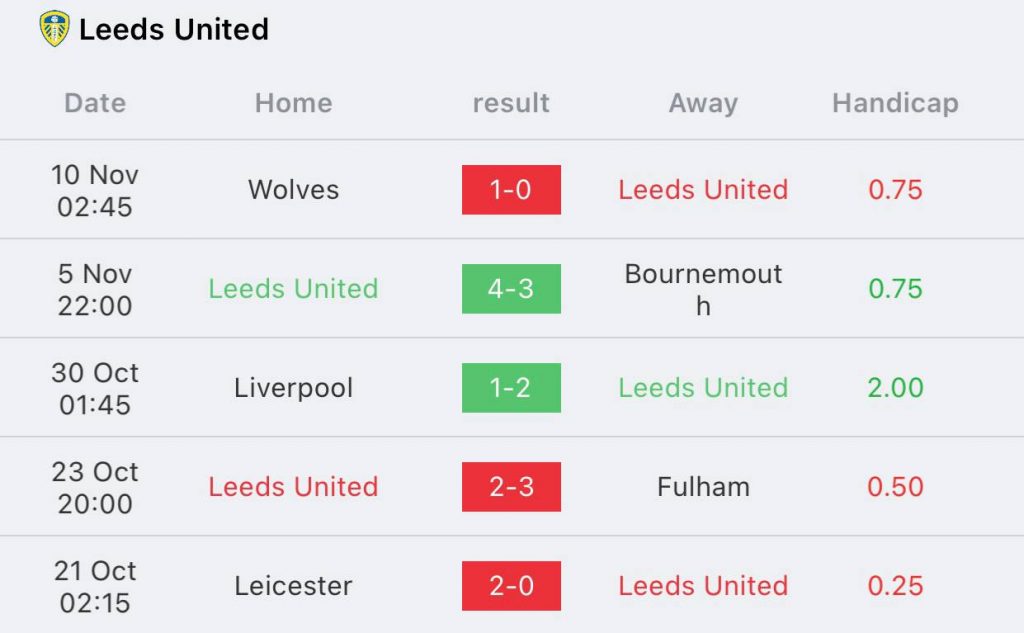The image size is (1024, 633).
Task: Open the Bournemouth away team link
Action: coord(703,289)
